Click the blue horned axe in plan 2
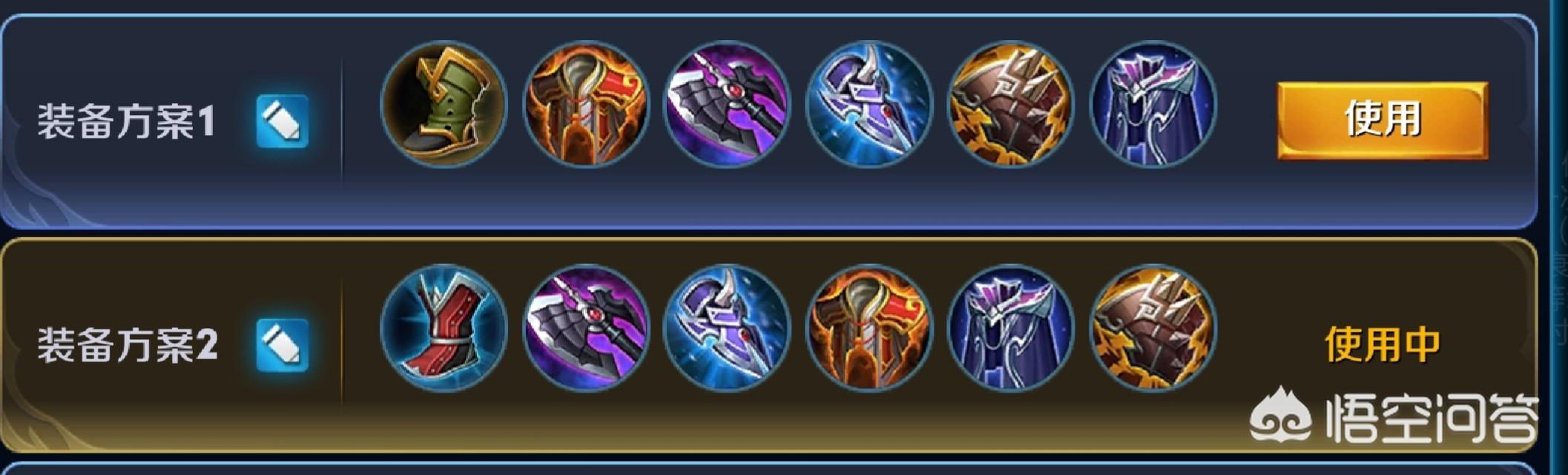1568x475 pixels. pyautogui.click(x=728, y=328)
